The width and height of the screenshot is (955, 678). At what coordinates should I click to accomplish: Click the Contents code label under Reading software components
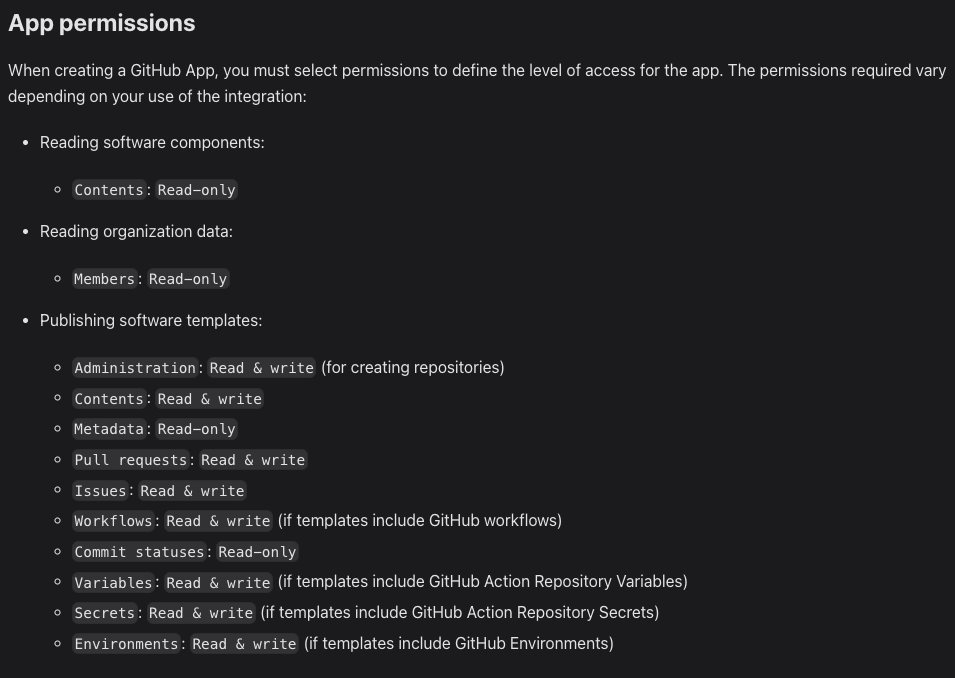109,190
